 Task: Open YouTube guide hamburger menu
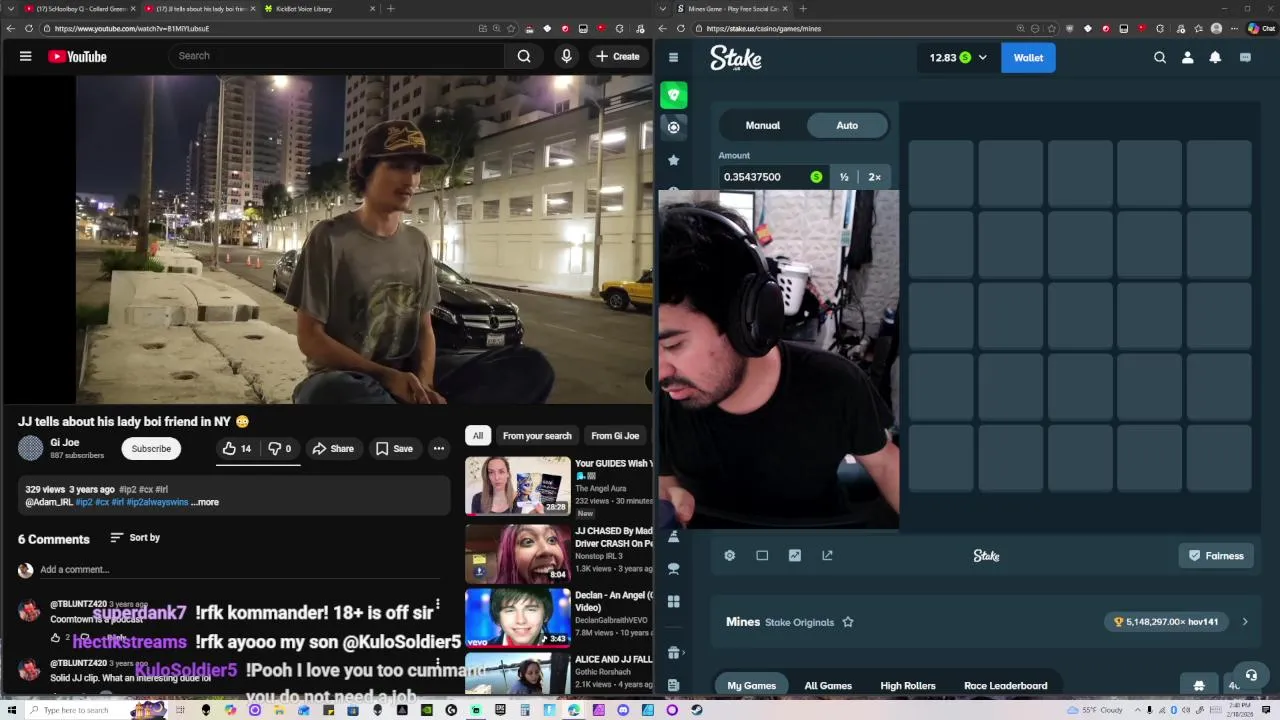click(x=26, y=56)
